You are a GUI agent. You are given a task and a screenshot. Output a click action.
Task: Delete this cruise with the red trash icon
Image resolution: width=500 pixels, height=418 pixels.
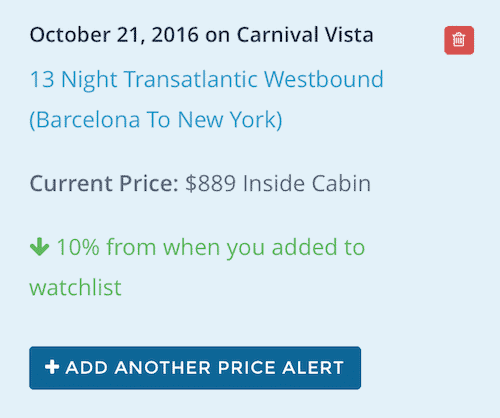click(x=459, y=40)
